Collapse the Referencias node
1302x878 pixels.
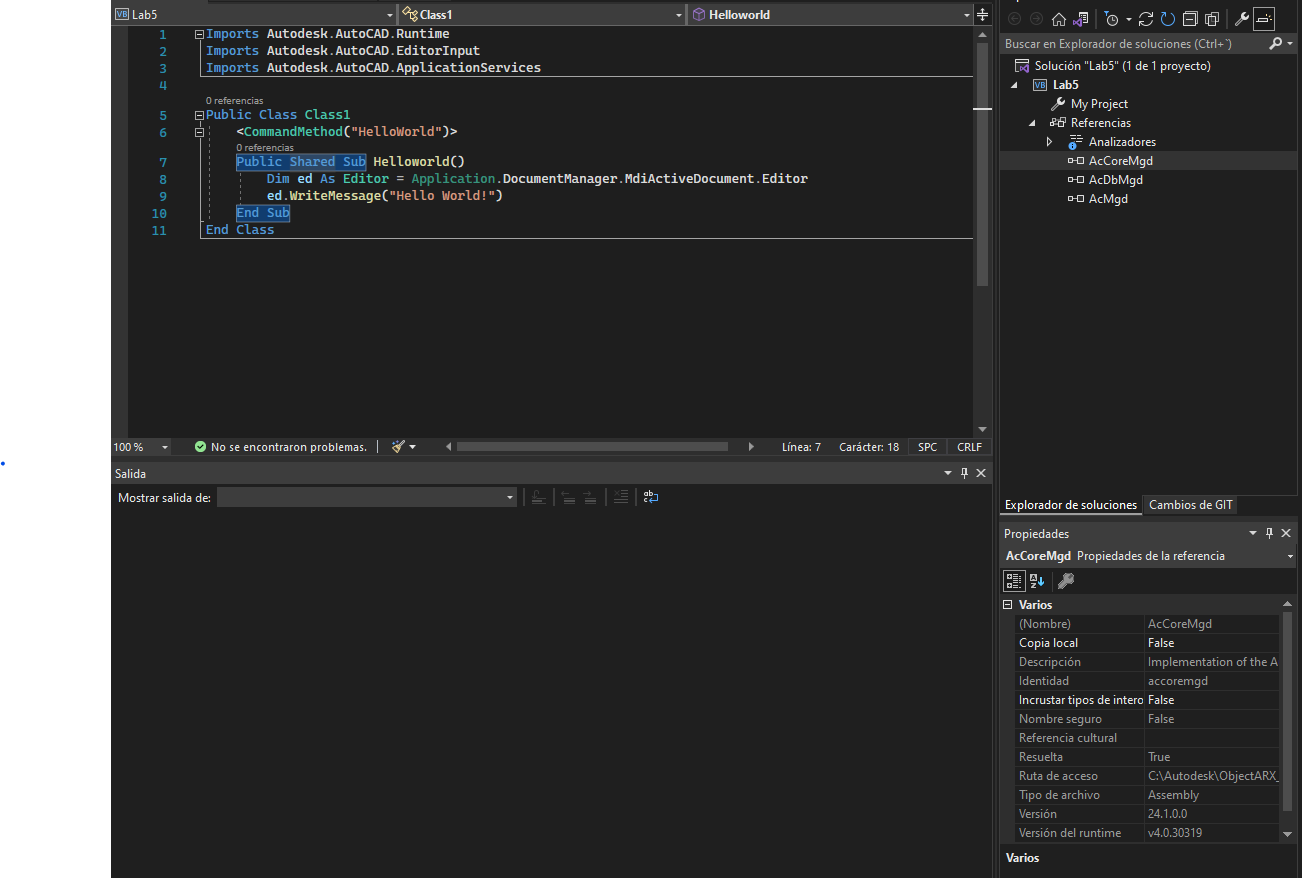pyautogui.click(x=1033, y=122)
